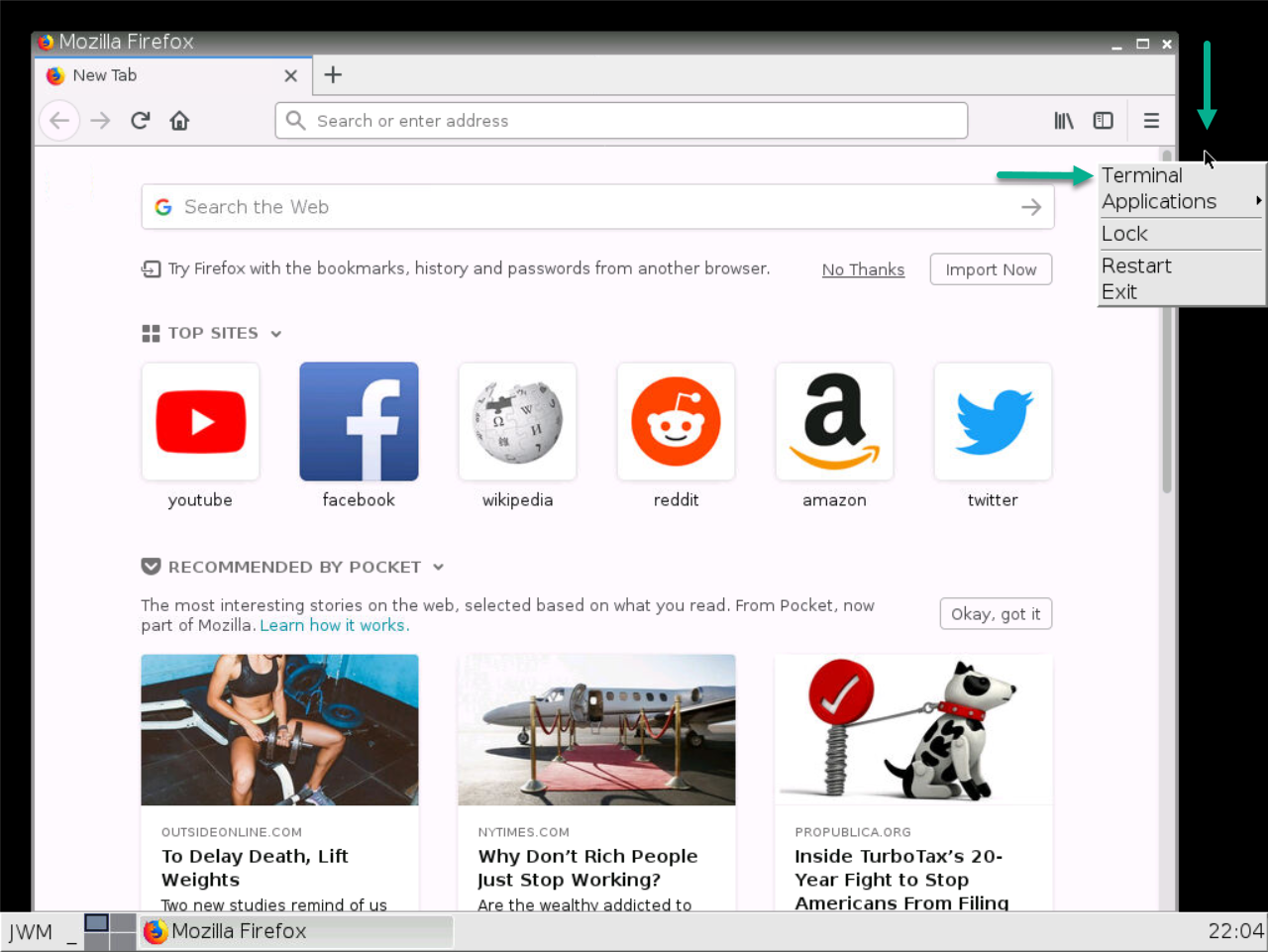Click the Google icon in search box
This screenshot has width=1268, height=952.
163,207
